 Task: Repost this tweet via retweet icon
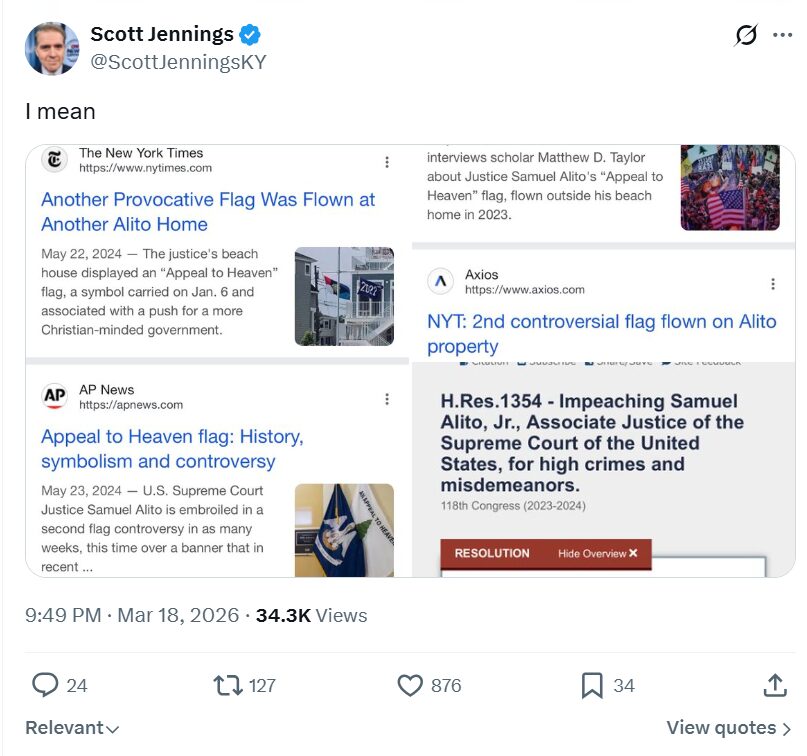(x=228, y=685)
